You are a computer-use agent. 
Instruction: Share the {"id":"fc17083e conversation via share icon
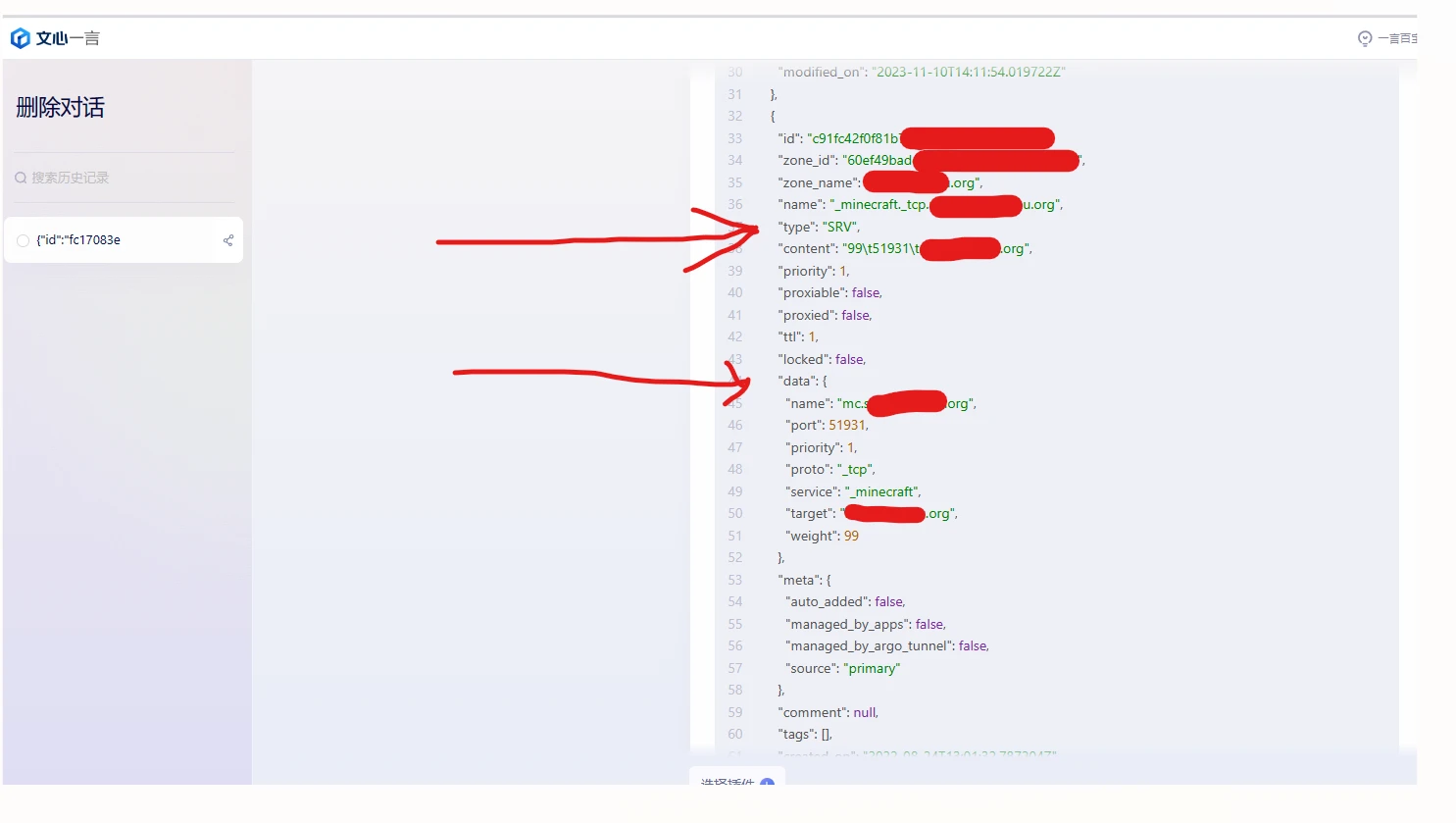tap(228, 240)
